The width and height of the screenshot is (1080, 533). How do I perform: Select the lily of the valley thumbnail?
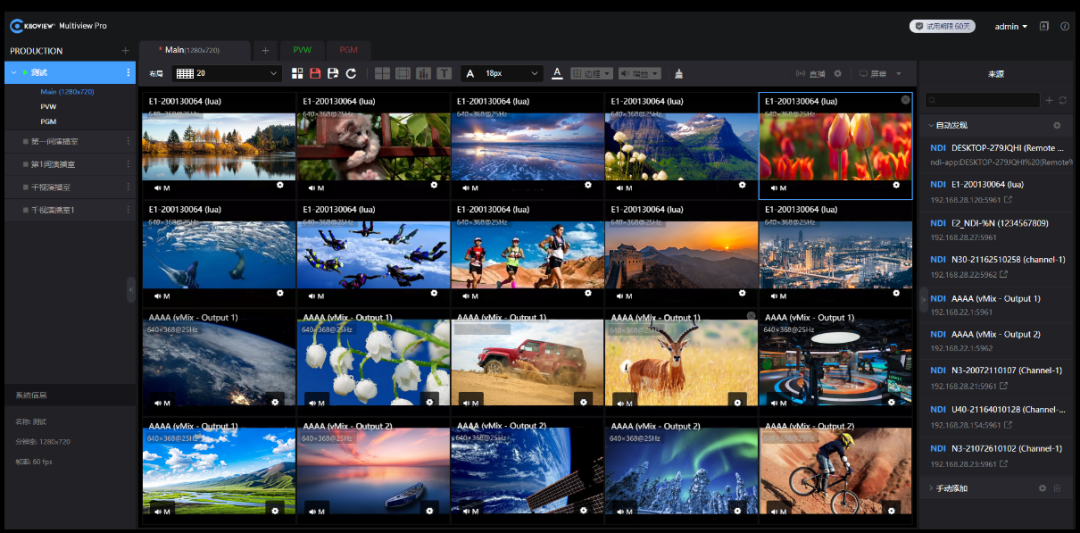coord(373,362)
